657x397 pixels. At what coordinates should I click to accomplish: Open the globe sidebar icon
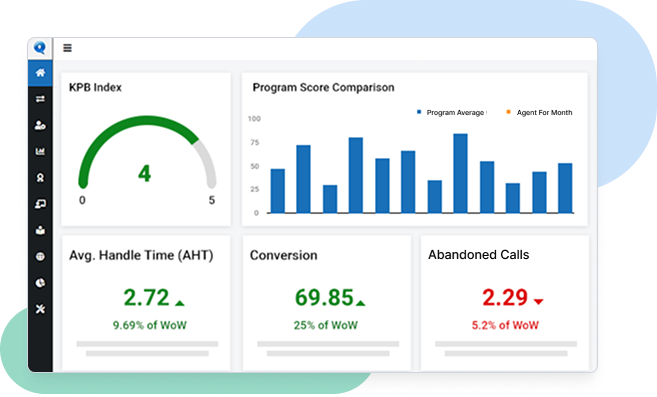point(40,256)
